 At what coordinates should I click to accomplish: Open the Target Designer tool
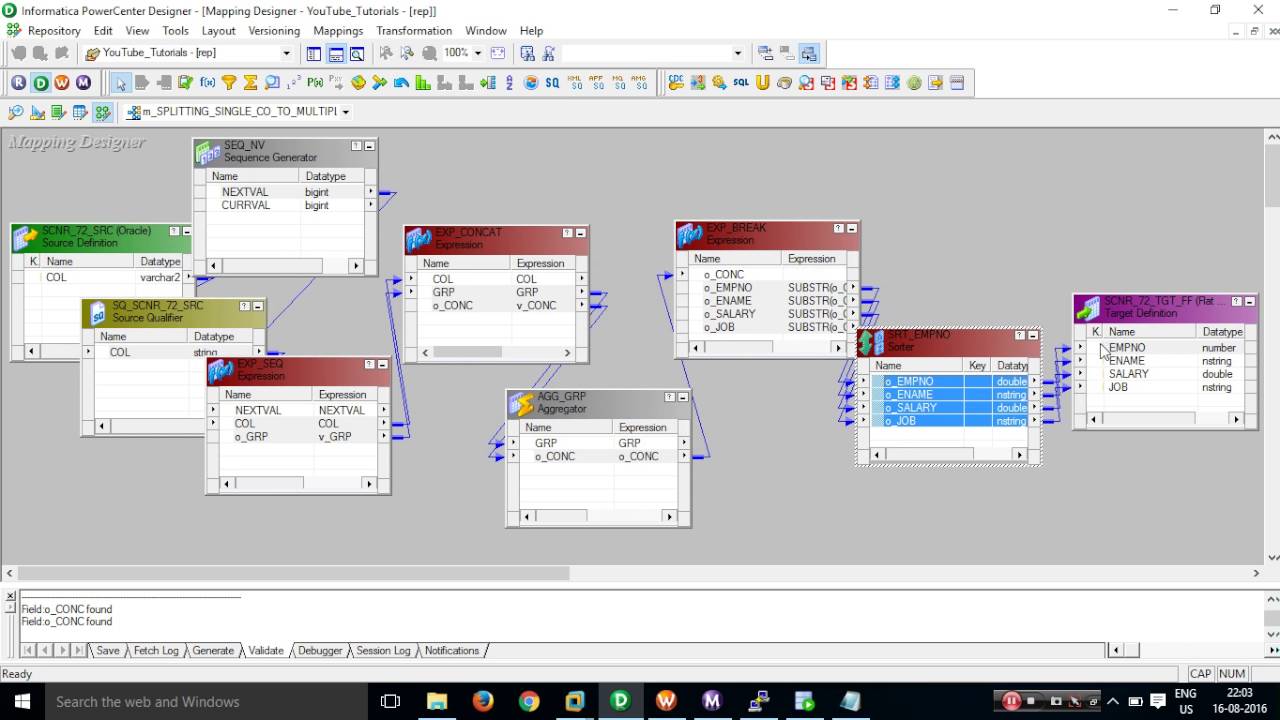coord(37,112)
